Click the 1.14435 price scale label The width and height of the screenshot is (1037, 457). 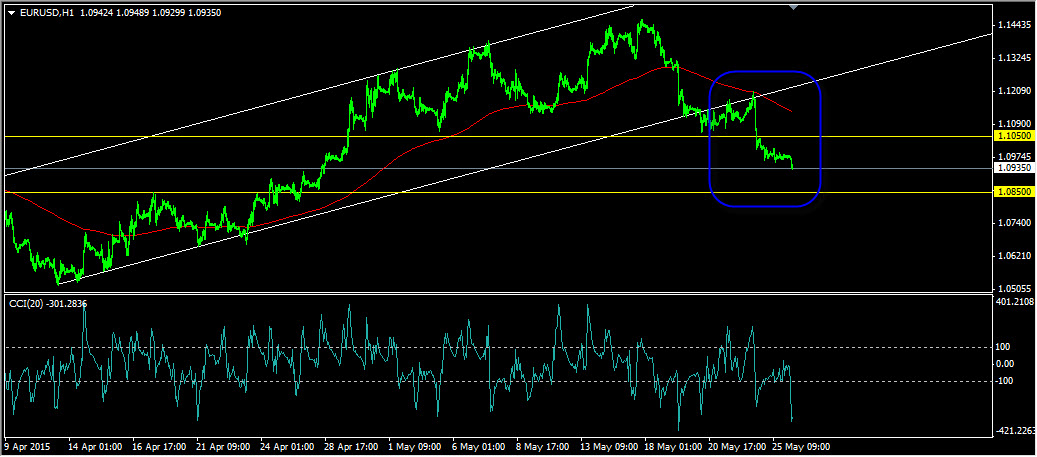tap(1015, 25)
